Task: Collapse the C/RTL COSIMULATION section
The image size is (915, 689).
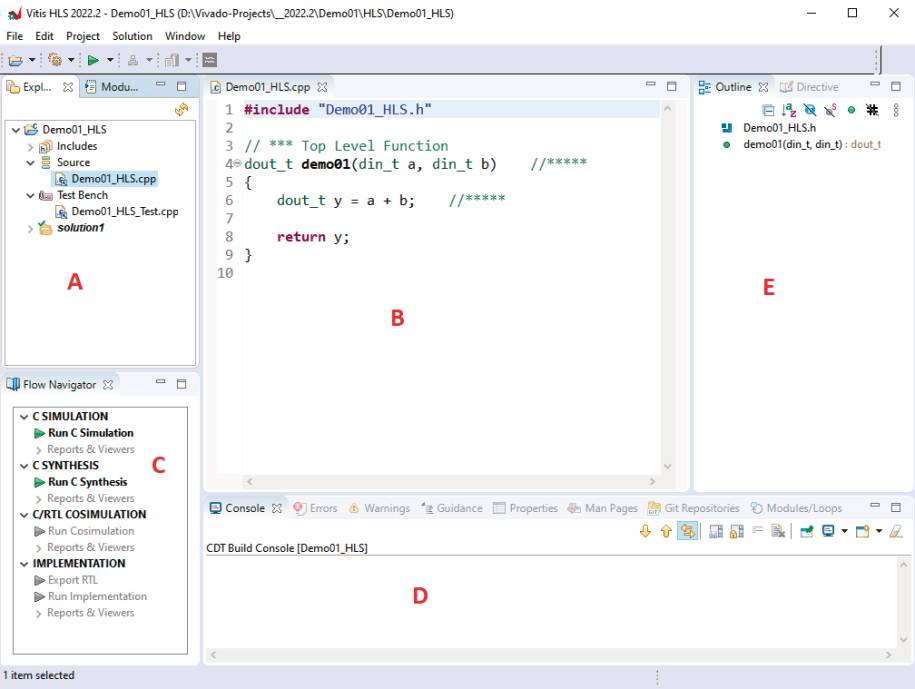Action: (x=24, y=515)
